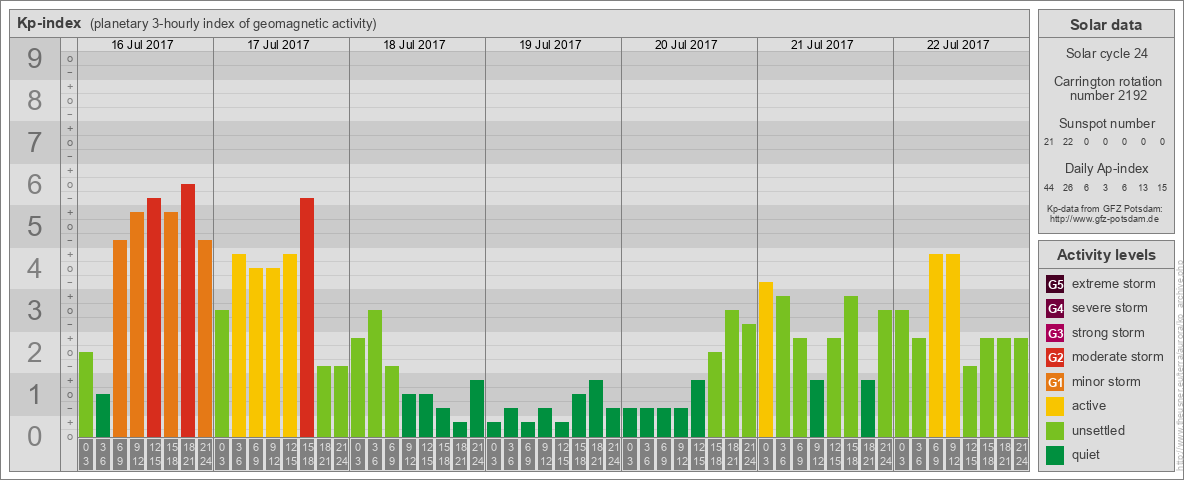Click the orange 16 Jul 21-24 bar
Screen dimensions: 1184x480
tap(205, 339)
